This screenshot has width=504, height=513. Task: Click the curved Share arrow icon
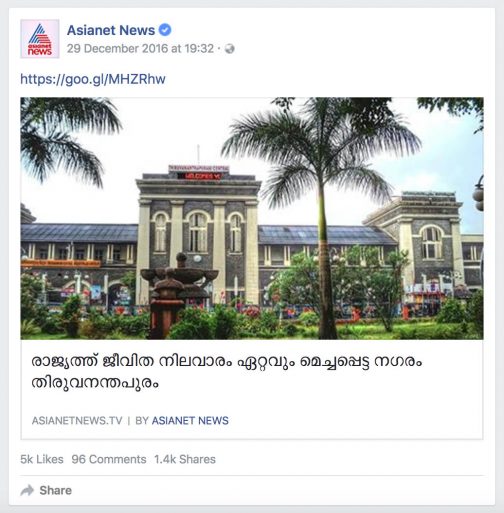pyautogui.click(x=27, y=490)
